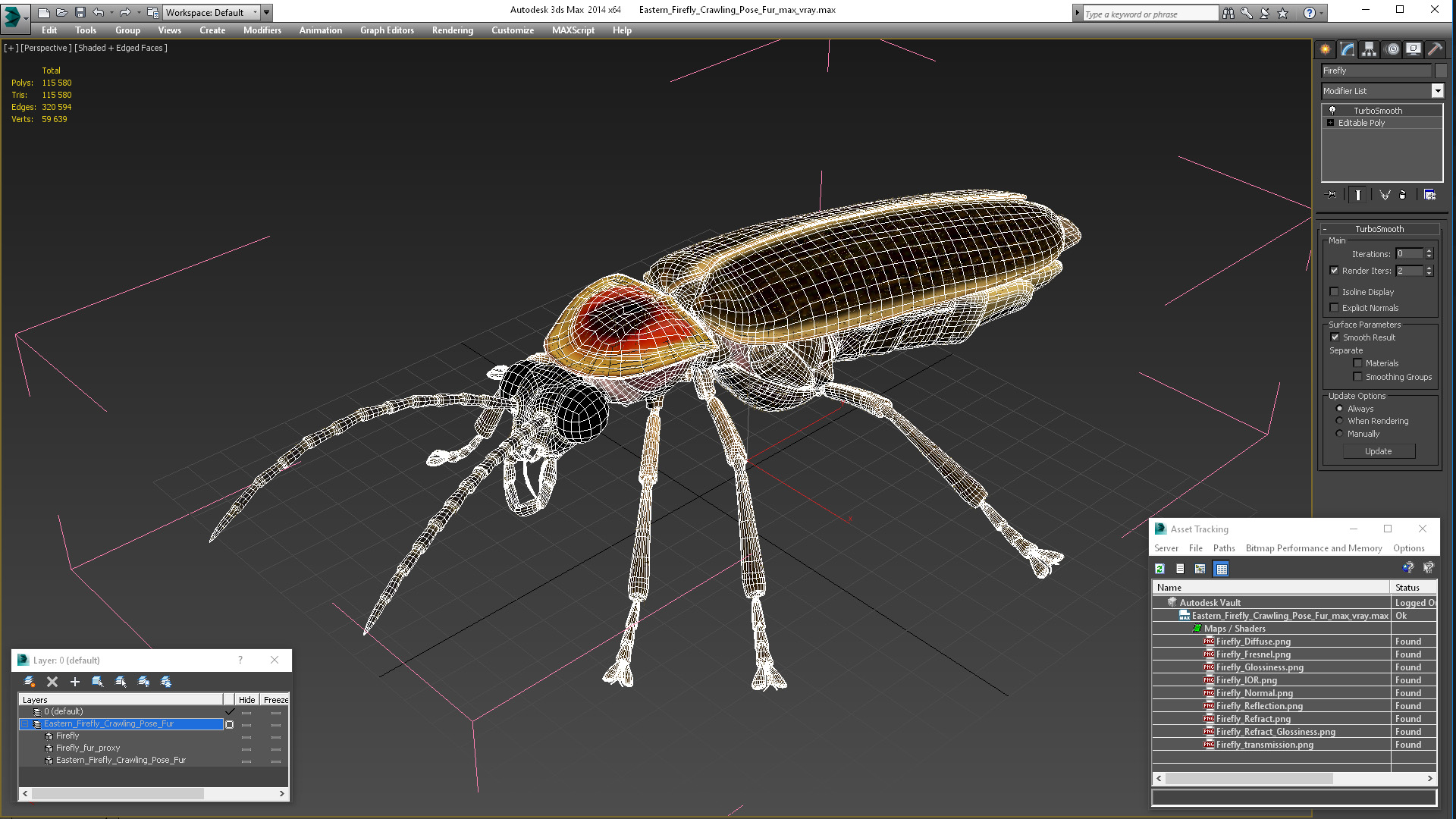Image resolution: width=1456 pixels, height=819 pixels.
Task: Open the Utilities hammer panel tab
Action: click(x=1435, y=49)
